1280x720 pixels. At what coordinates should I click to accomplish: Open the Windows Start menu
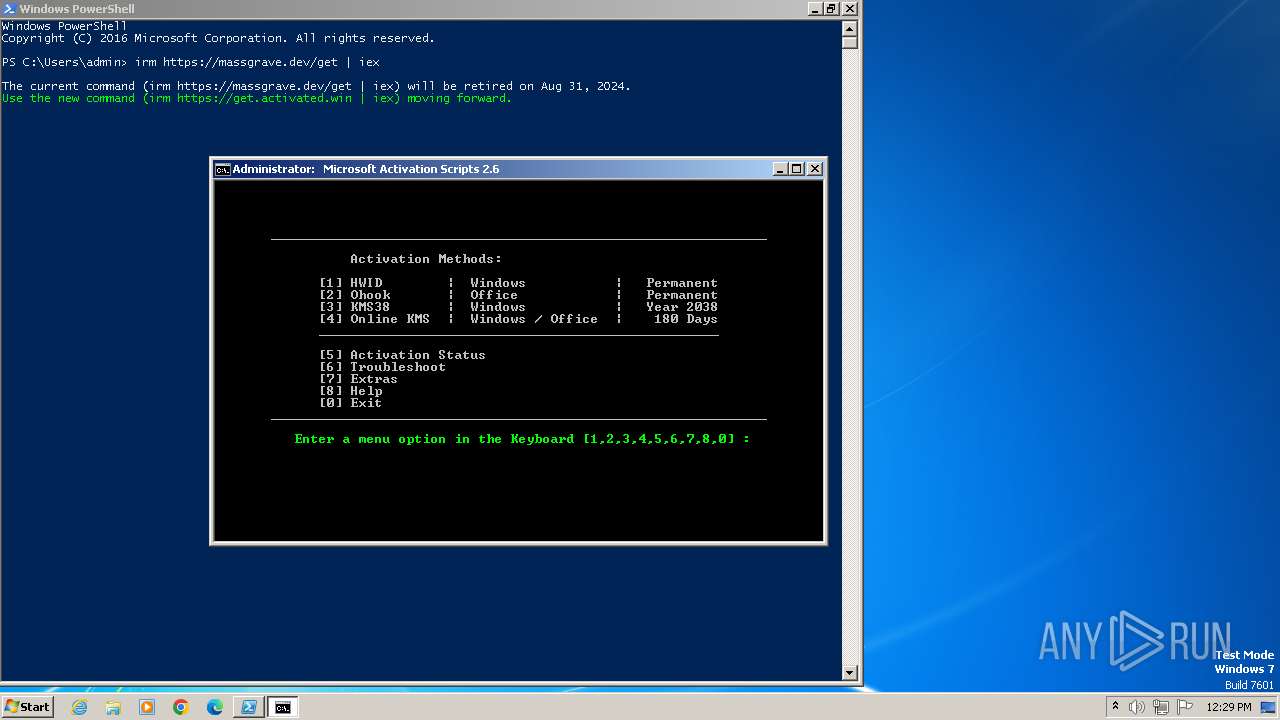tap(27, 707)
